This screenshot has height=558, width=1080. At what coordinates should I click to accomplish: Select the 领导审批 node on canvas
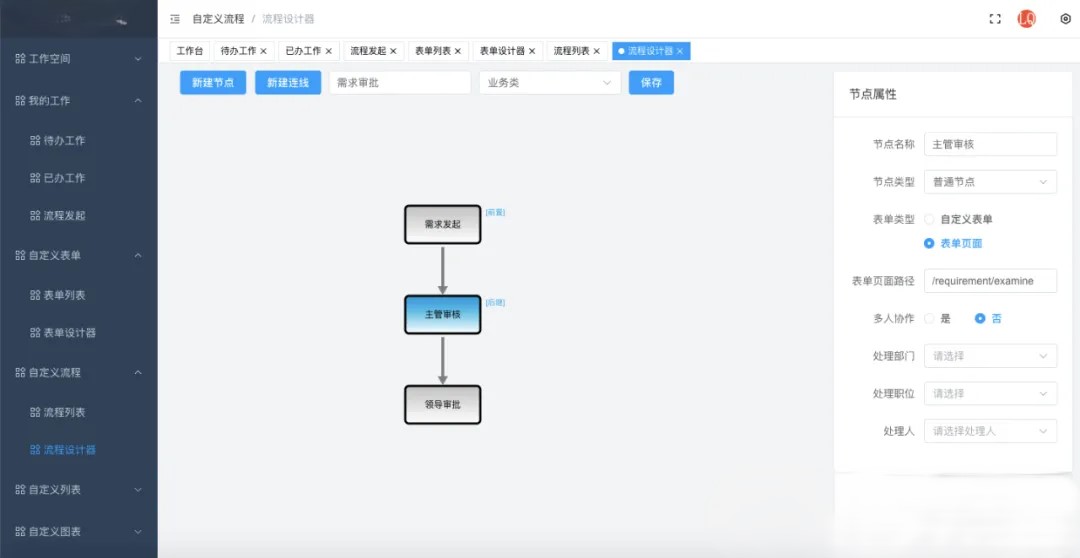click(x=442, y=405)
